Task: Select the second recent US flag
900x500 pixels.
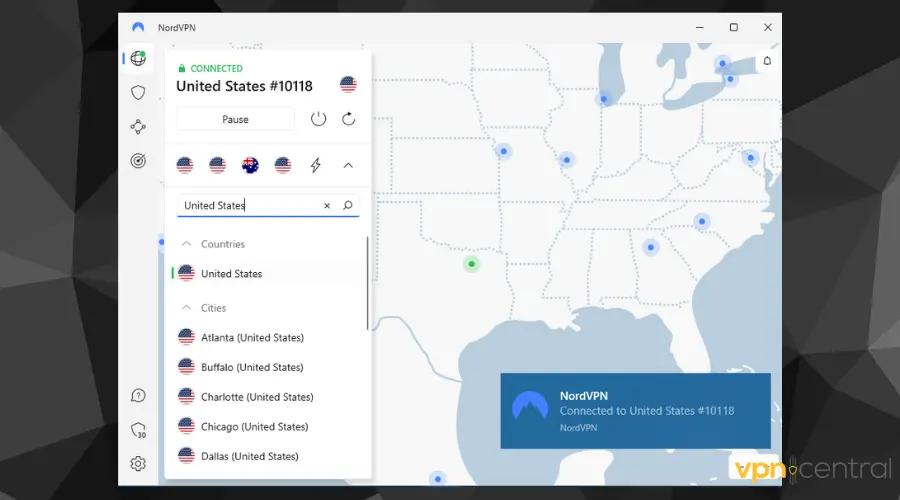Action: pyautogui.click(x=218, y=165)
